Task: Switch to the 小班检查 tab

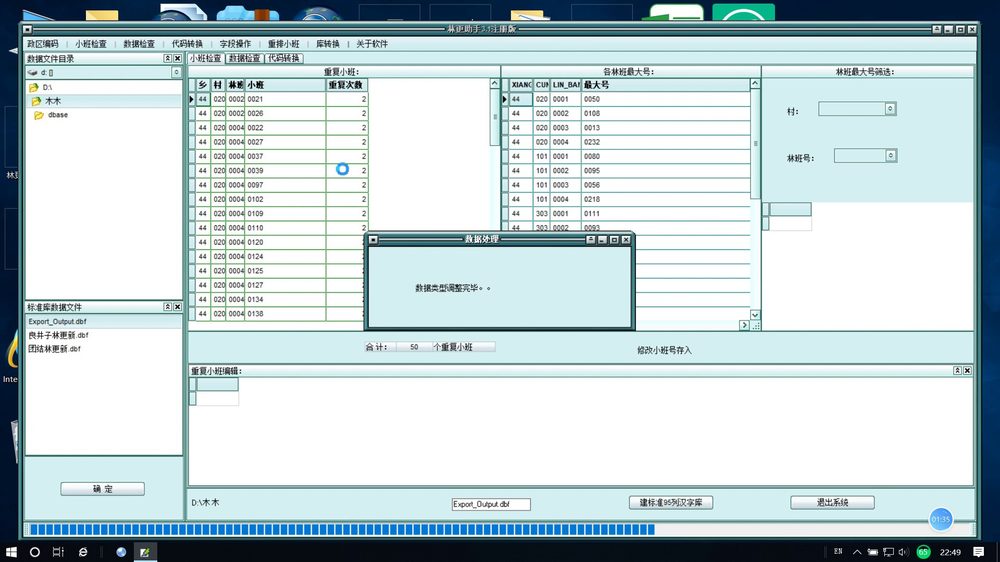Action: [x=205, y=58]
